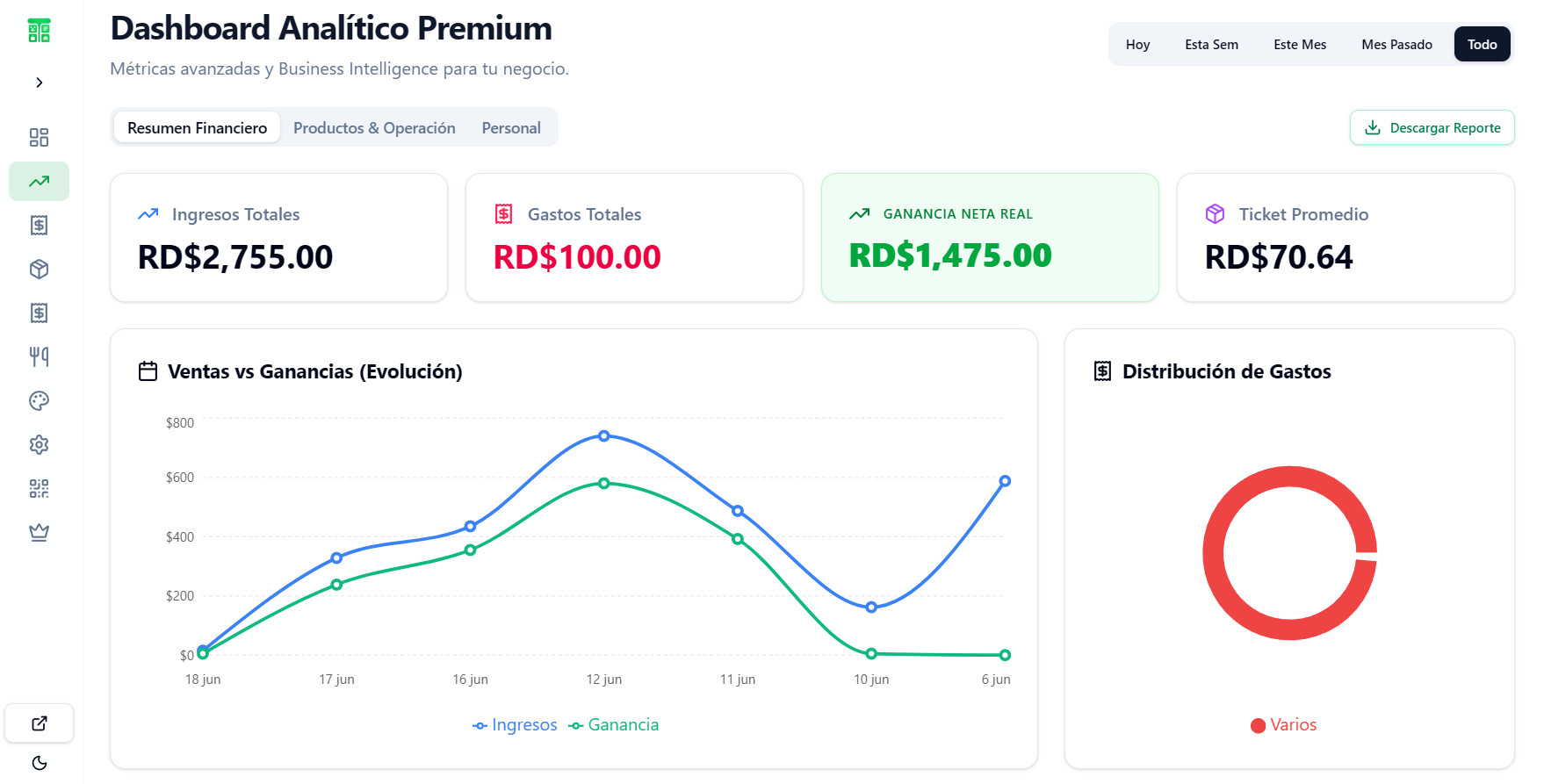1544x784 pixels.
Task: Open the color palette icon in sidebar
Action: coord(39,400)
